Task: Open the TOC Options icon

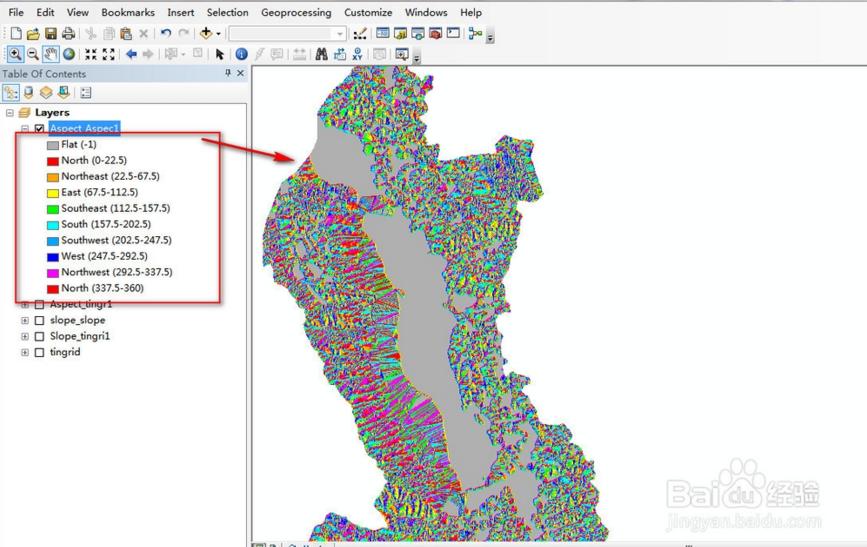Action: click(86, 92)
